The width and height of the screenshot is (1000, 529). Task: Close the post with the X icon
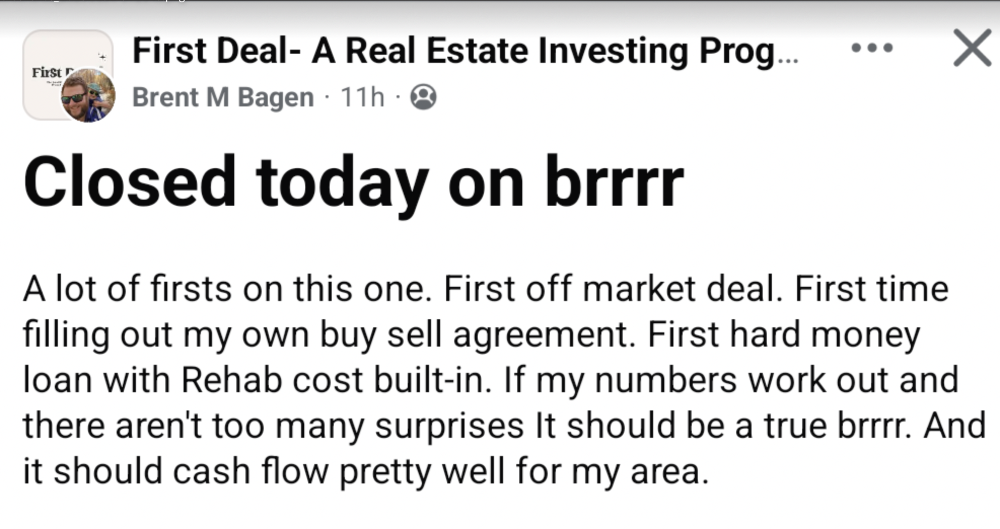click(x=971, y=49)
